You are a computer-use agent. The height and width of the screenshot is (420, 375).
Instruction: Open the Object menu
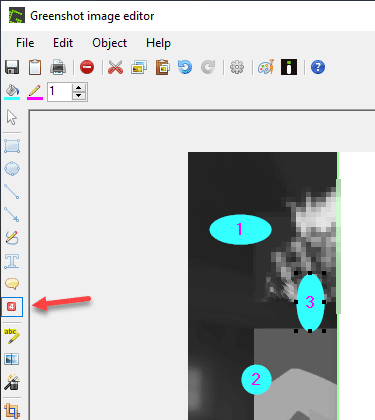[110, 43]
